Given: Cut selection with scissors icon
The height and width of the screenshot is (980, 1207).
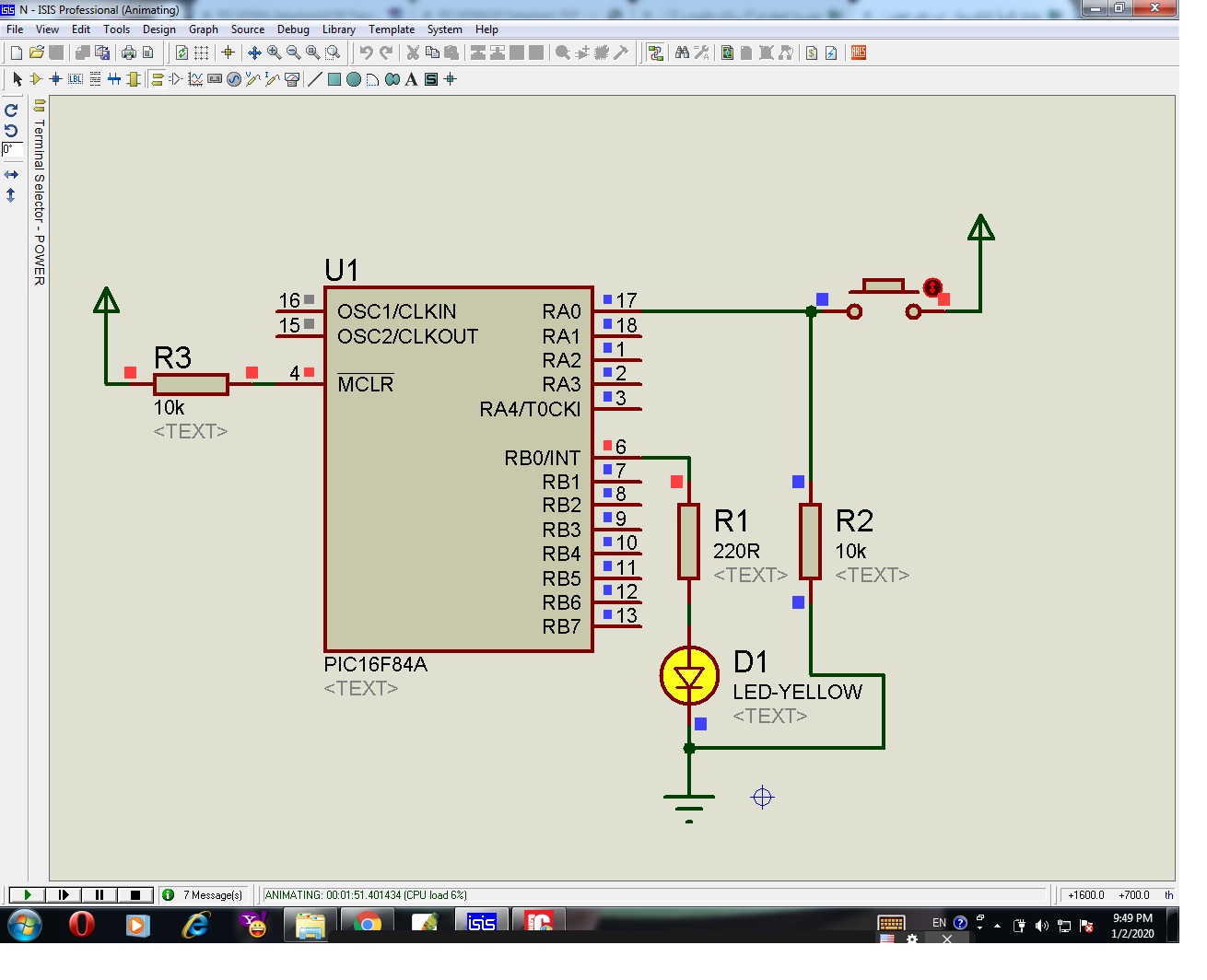Looking at the screenshot, I should tap(413, 52).
